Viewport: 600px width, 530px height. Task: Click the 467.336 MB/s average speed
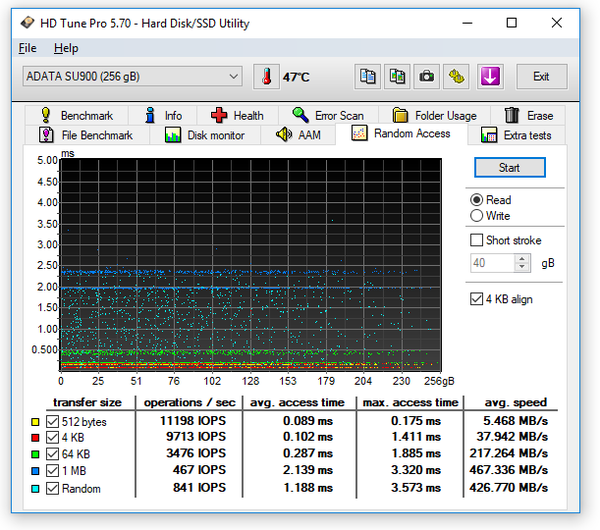click(x=509, y=470)
